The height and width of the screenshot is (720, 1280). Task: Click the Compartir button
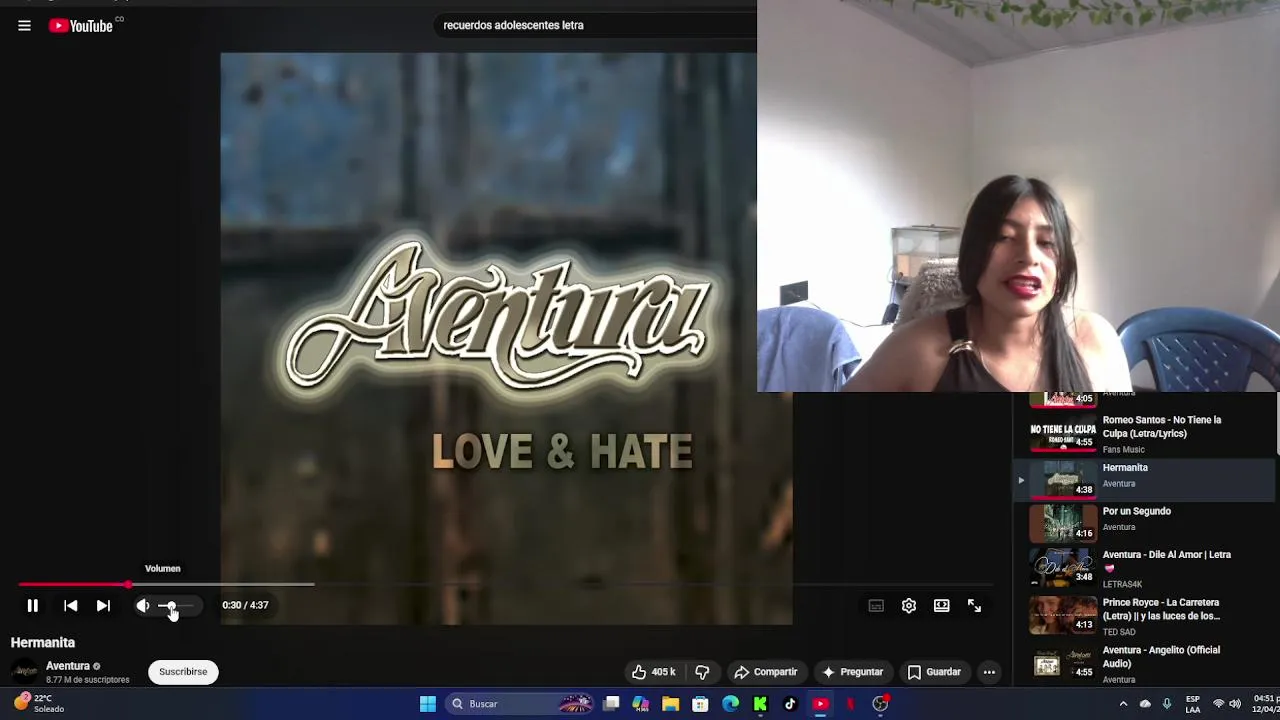[x=766, y=672]
